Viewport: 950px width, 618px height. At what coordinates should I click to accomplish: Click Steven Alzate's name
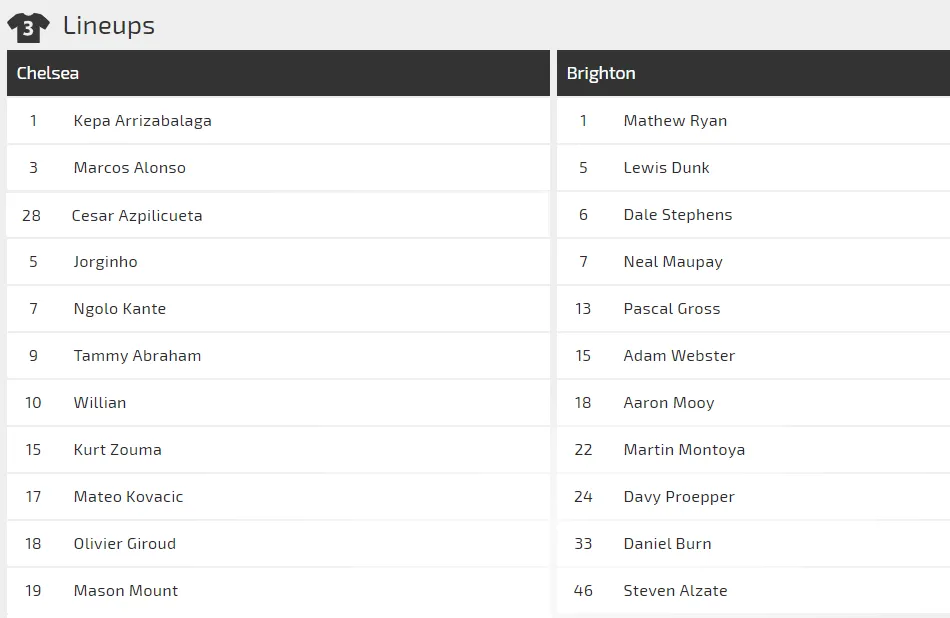point(675,591)
